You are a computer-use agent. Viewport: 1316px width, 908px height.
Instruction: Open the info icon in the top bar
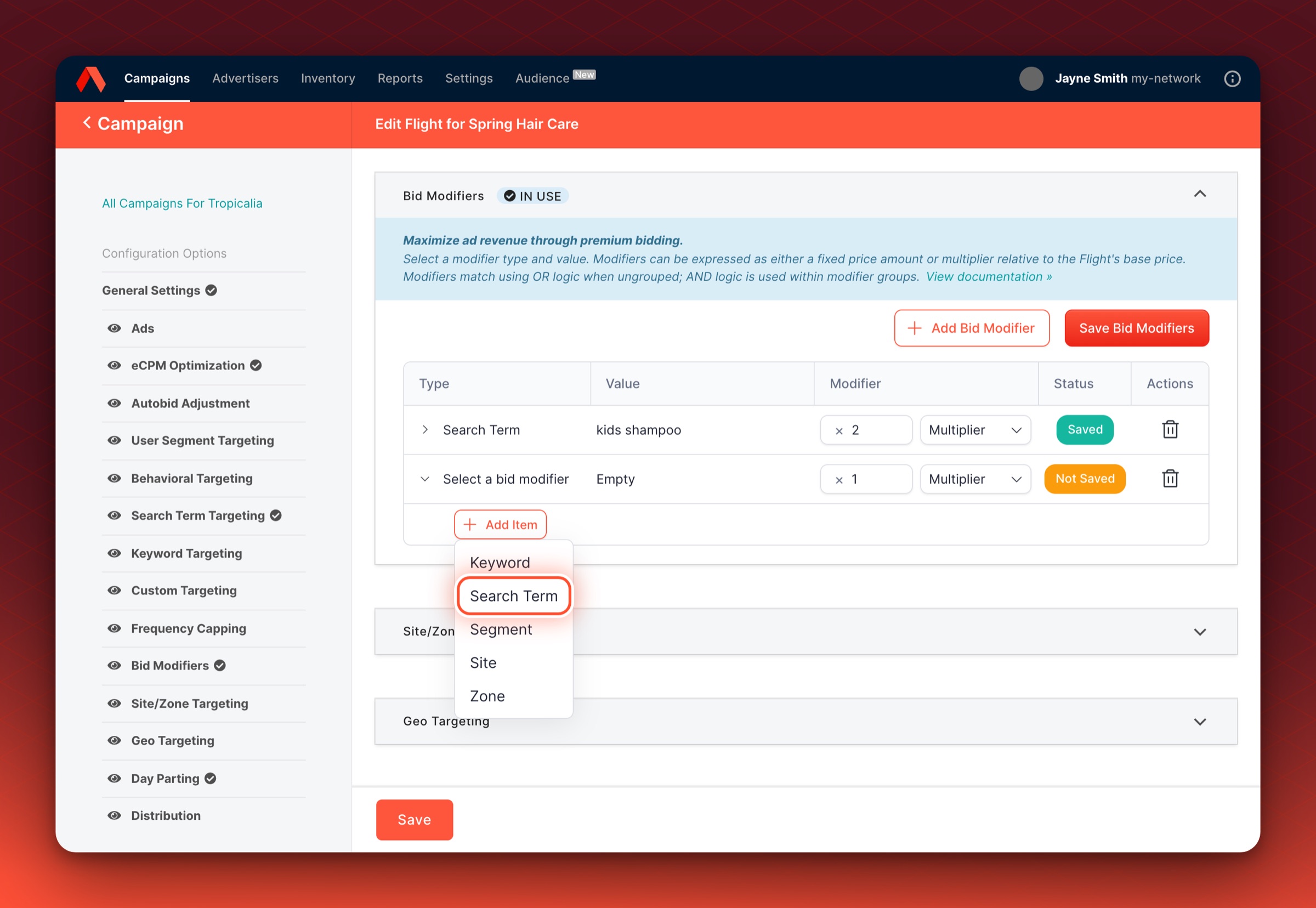[1232, 78]
